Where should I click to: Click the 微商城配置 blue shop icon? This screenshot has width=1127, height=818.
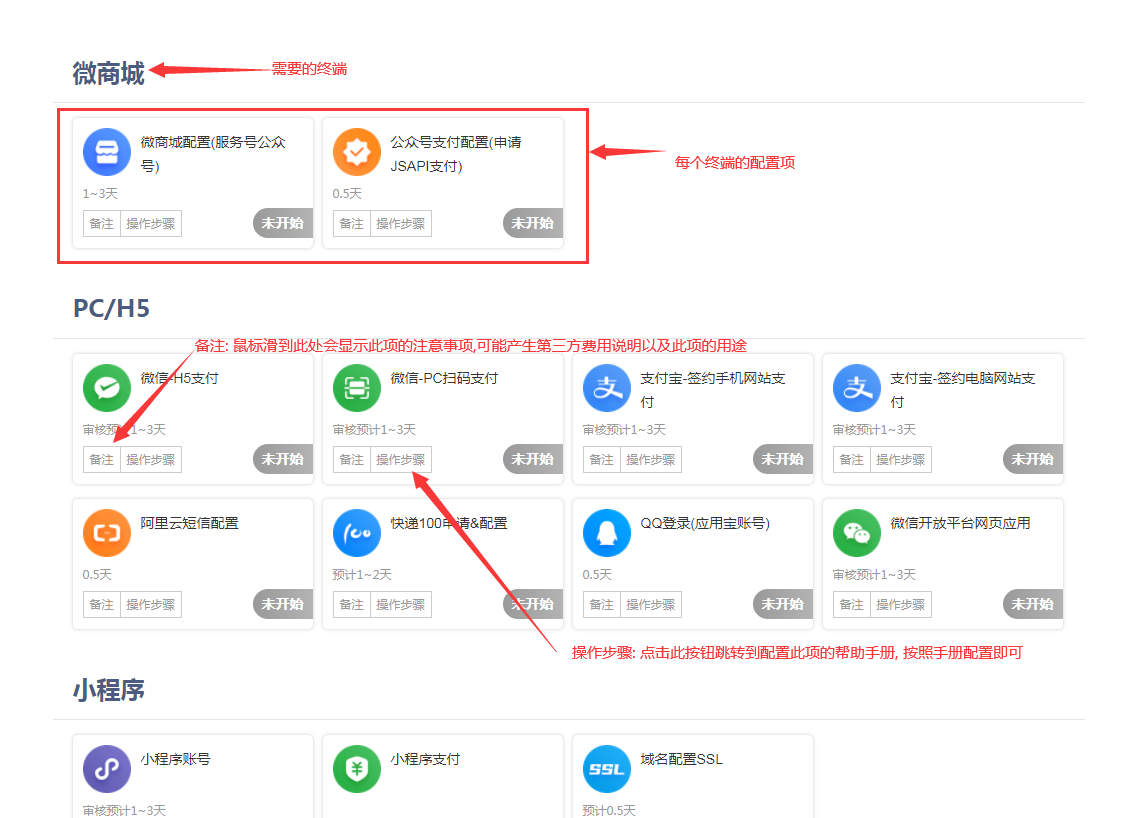[107, 152]
